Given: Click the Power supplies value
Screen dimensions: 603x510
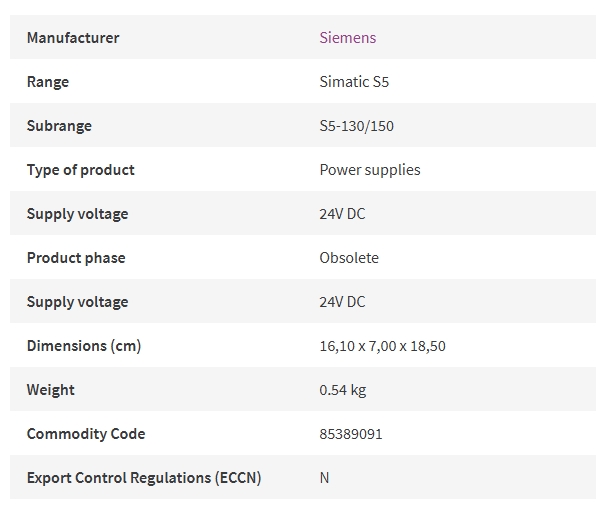Looking at the screenshot, I should click(370, 170).
